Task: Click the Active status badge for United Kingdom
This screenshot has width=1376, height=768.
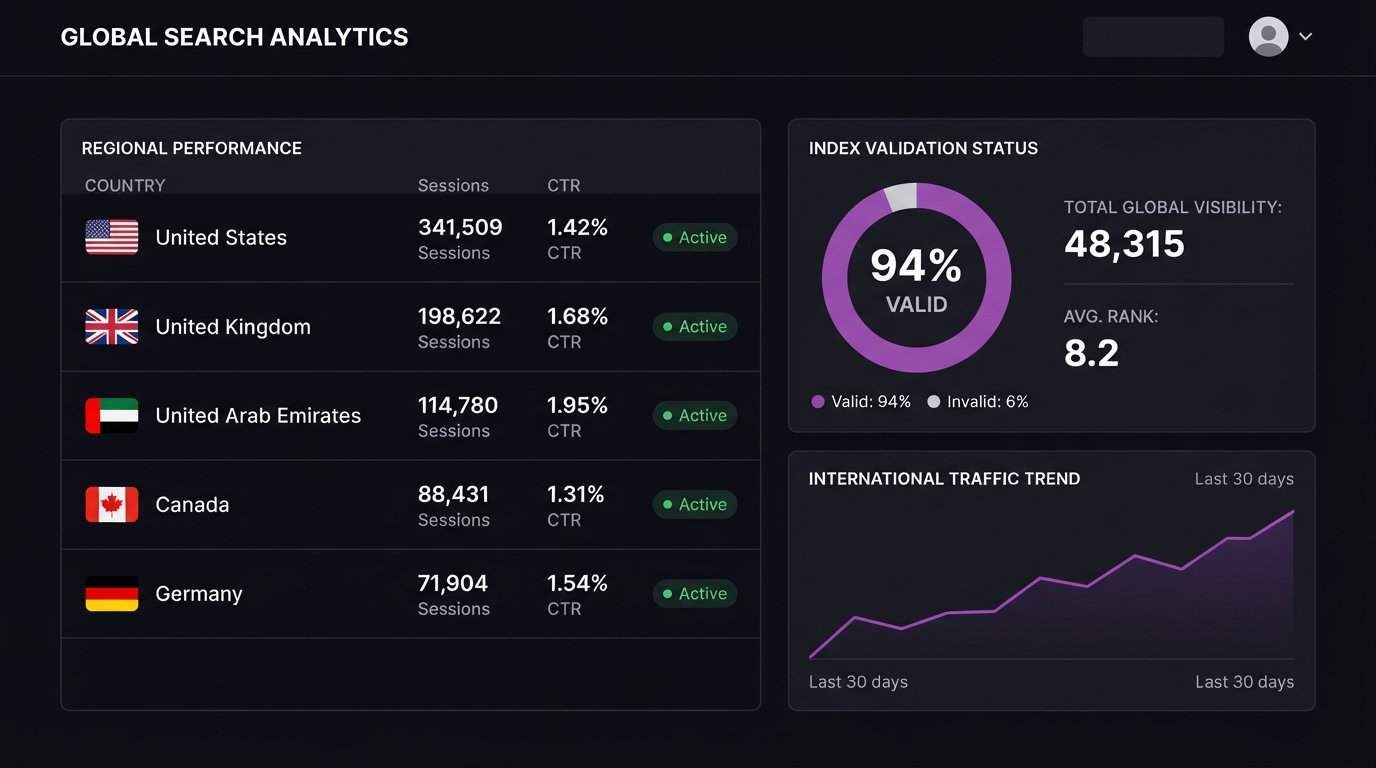Action: pos(695,326)
